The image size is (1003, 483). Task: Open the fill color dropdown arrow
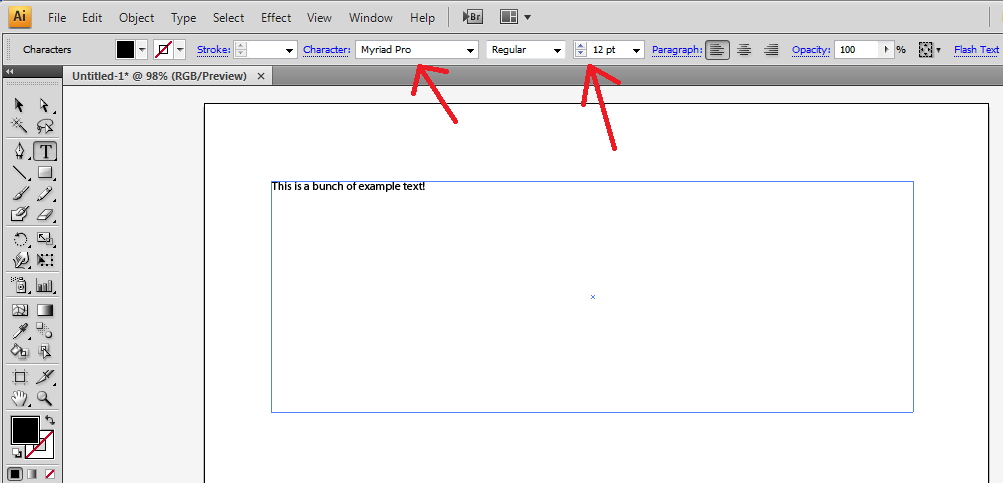tap(142, 50)
